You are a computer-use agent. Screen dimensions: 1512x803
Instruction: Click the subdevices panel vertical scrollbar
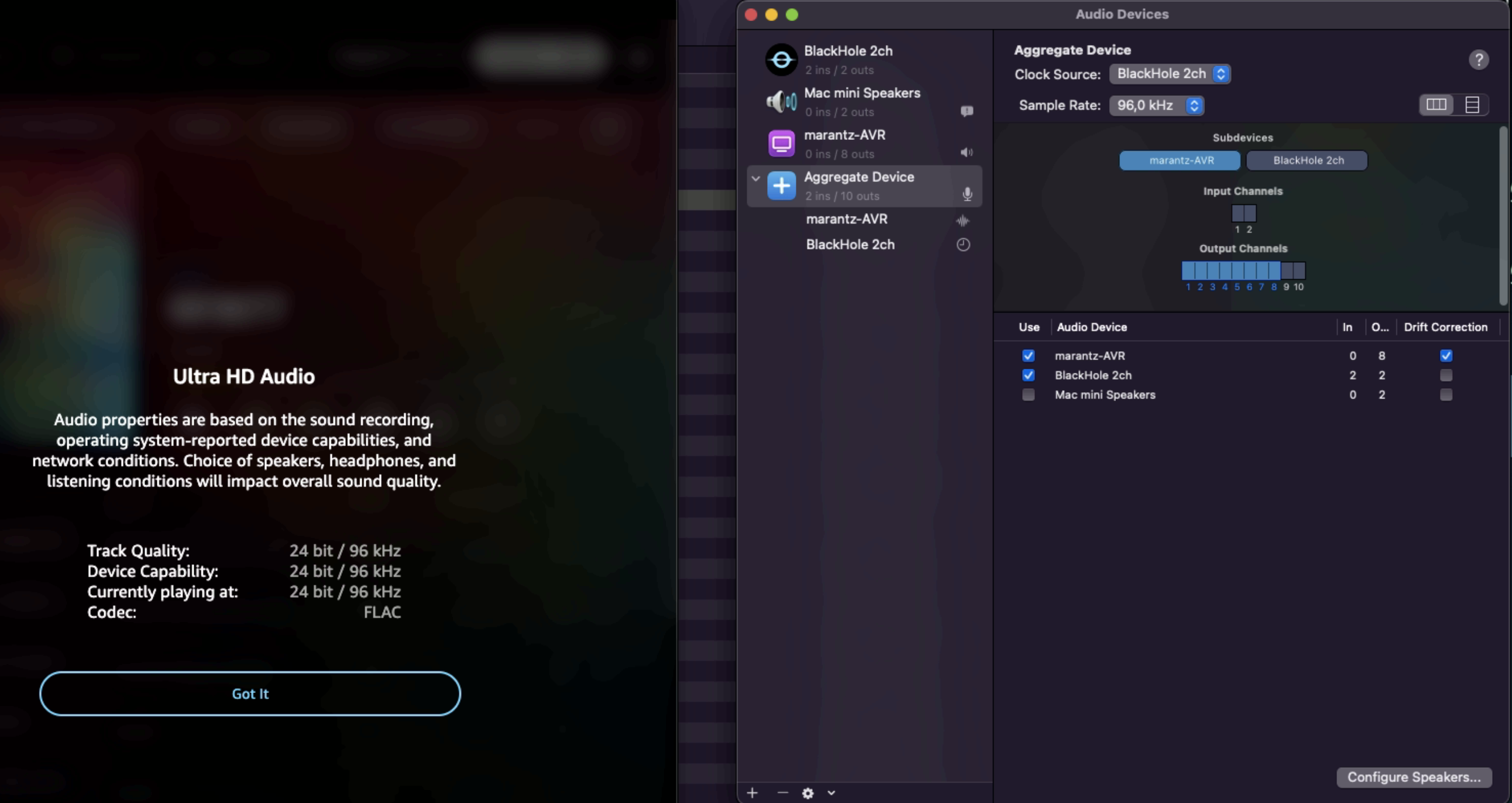[x=1503, y=215]
